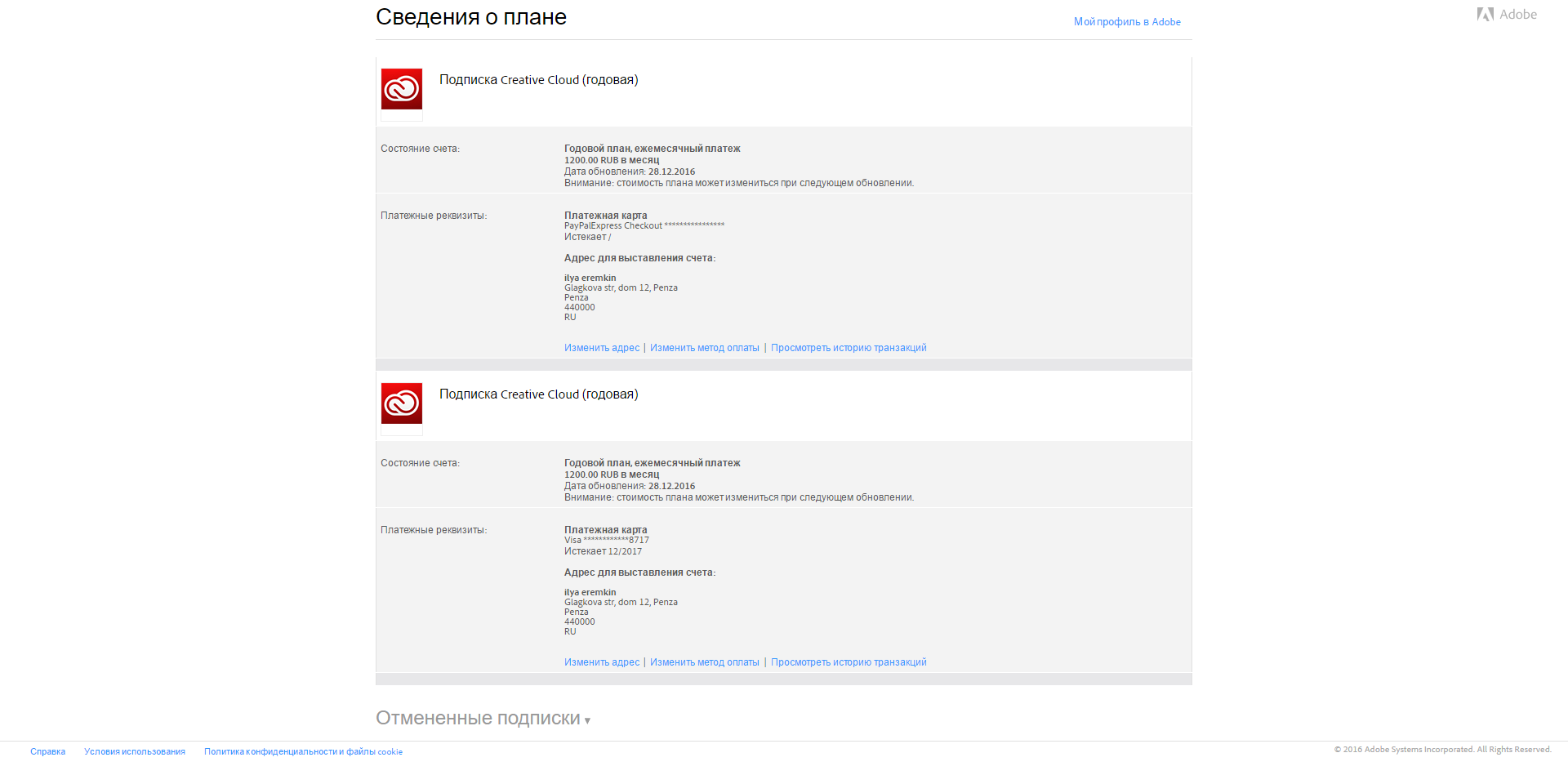The image size is (1568, 784).
Task: Click the topmost 'Подписка Creative Cloud (годовая)' title
Action: coord(538,80)
